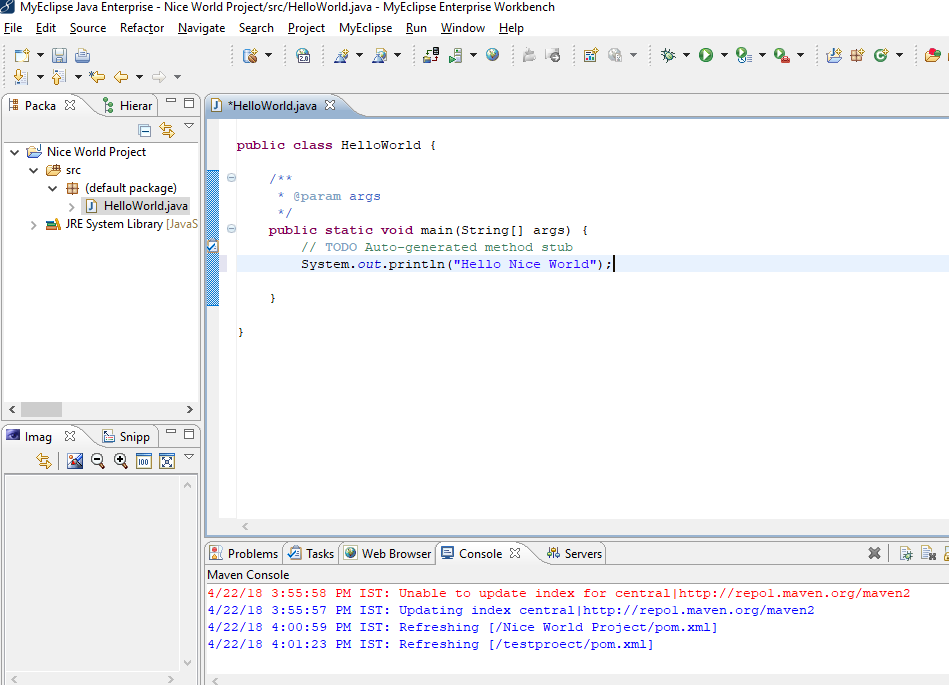Collapse the default package node
This screenshot has height=685, width=949.
[53, 189]
